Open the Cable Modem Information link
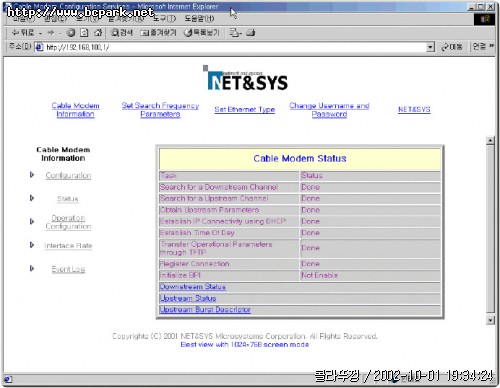This screenshot has height=388, width=500. [75, 110]
